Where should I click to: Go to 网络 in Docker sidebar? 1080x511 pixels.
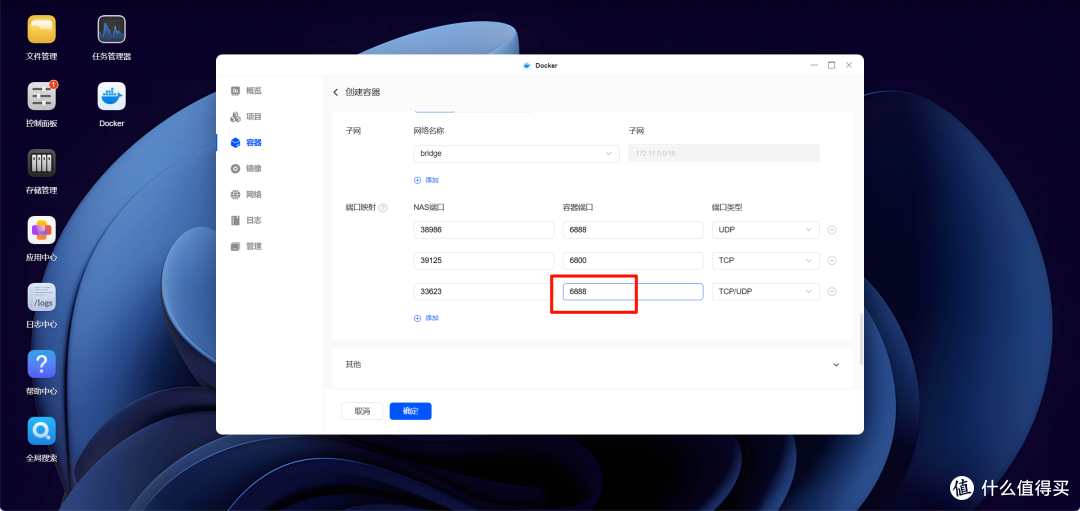coord(246,194)
